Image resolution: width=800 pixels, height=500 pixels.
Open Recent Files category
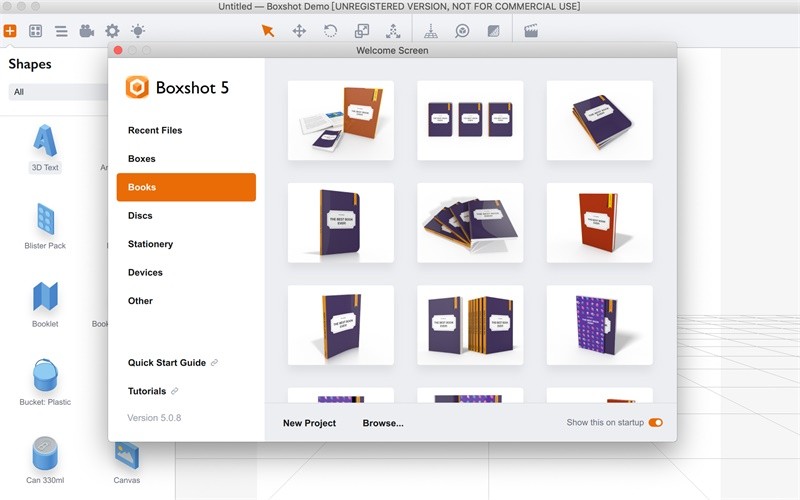click(x=155, y=130)
